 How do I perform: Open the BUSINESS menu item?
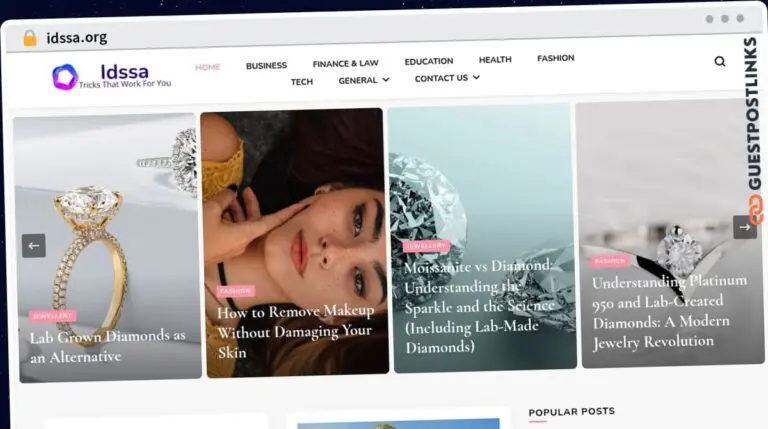266,65
